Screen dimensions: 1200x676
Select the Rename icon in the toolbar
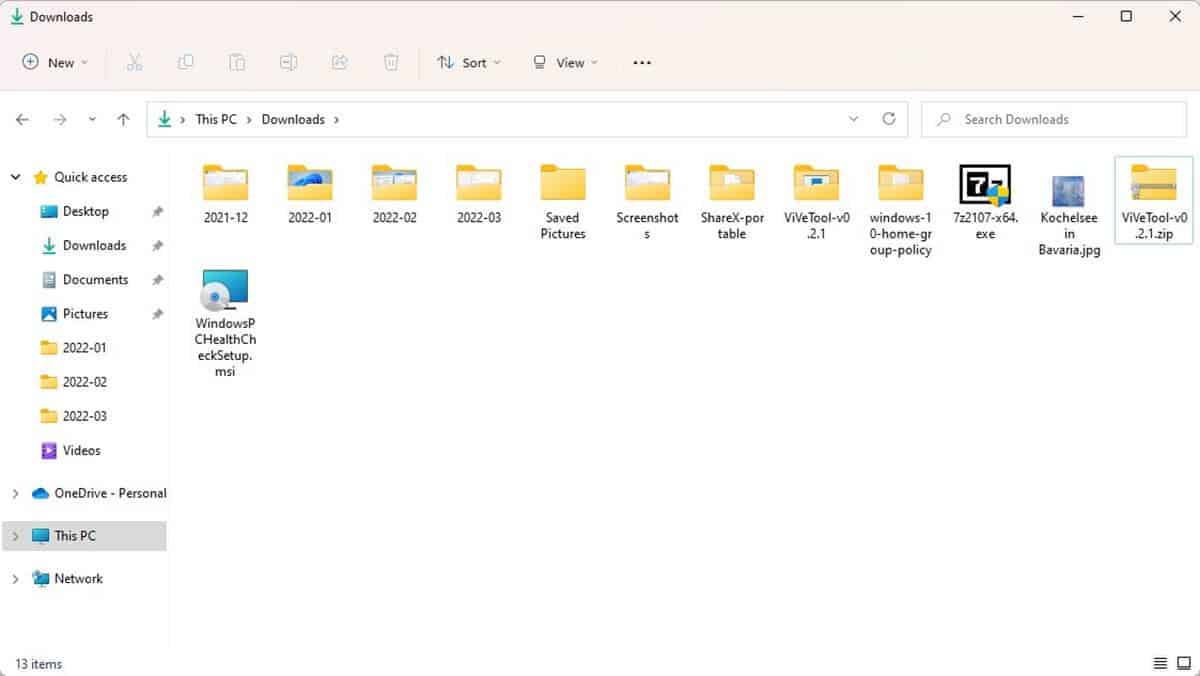point(288,62)
